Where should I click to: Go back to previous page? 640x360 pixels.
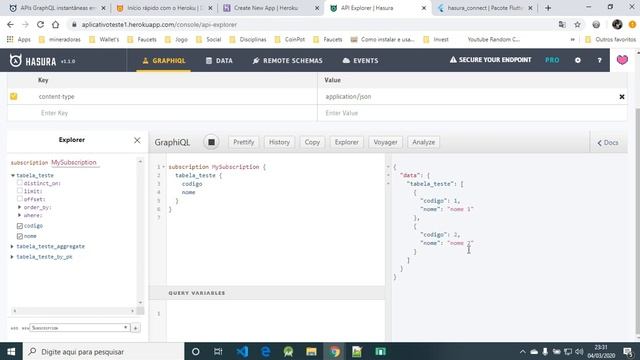pyautogui.click(x=10, y=24)
